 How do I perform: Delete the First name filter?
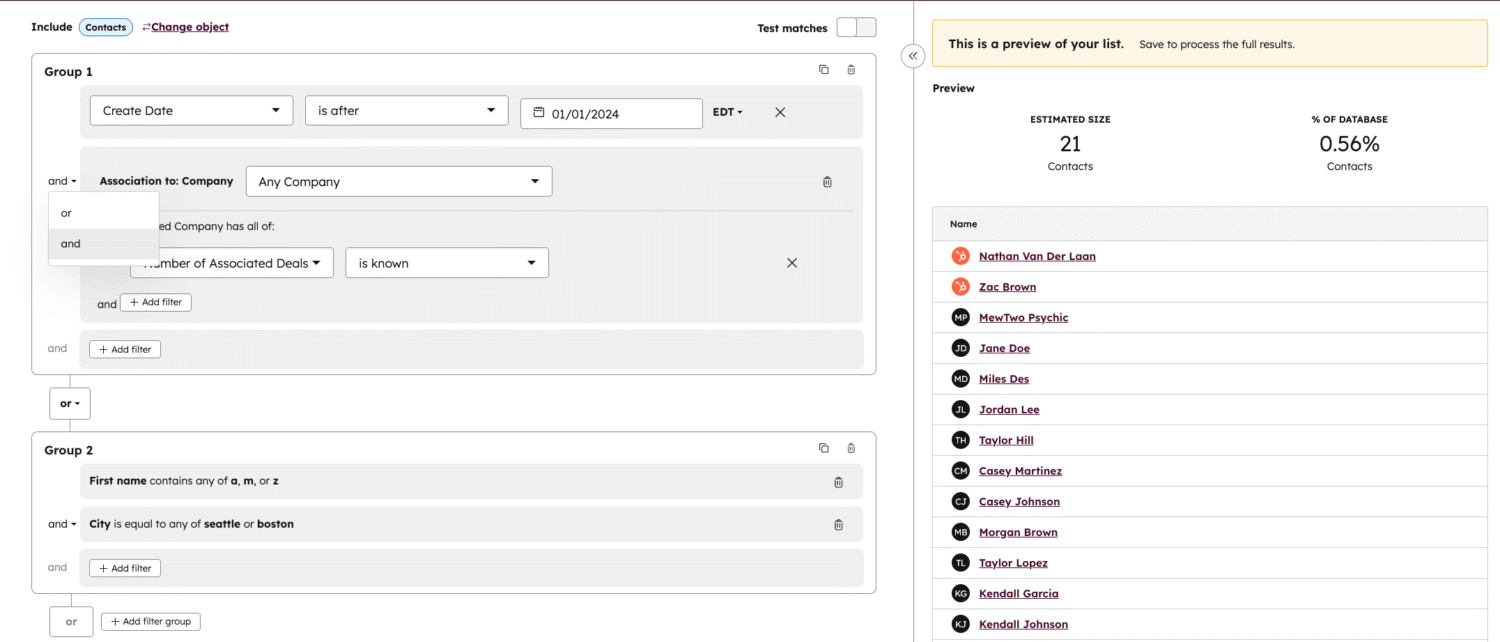click(x=838, y=482)
